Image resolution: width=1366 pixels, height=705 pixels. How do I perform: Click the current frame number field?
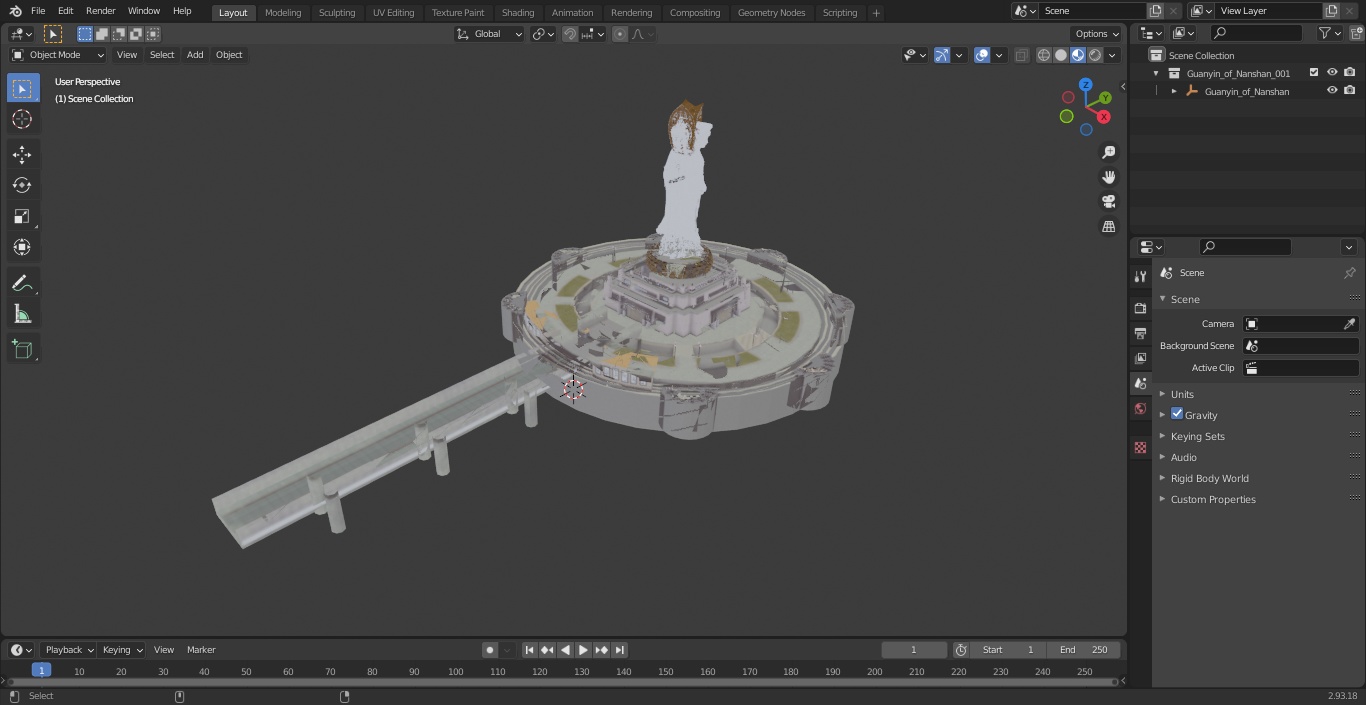[x=913, y=650]
